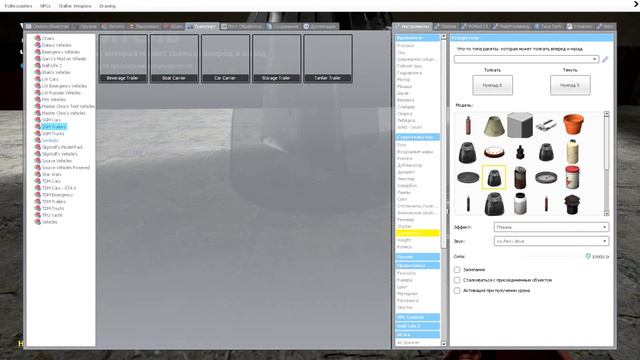Click the tool list scrollbar down arrow
The height and width of the screenshot is (360, 640).
click(444, 344)
